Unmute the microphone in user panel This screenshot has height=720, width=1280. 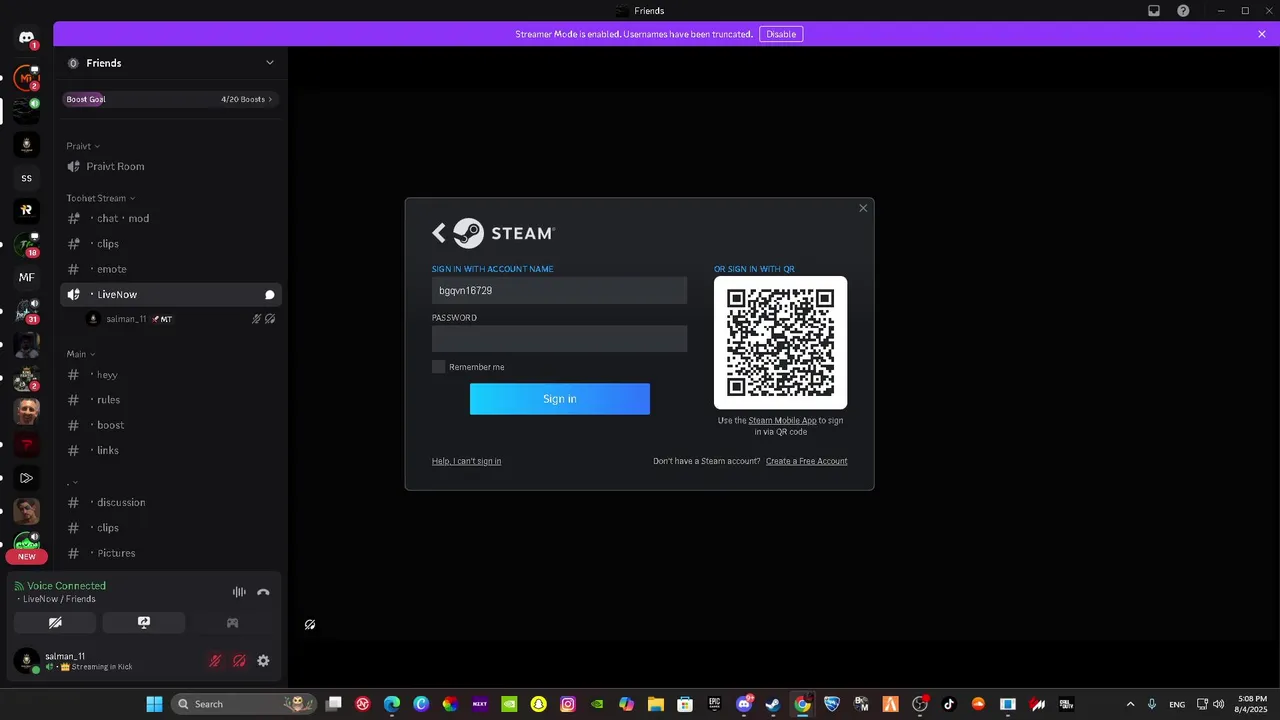tap(214, 661)
